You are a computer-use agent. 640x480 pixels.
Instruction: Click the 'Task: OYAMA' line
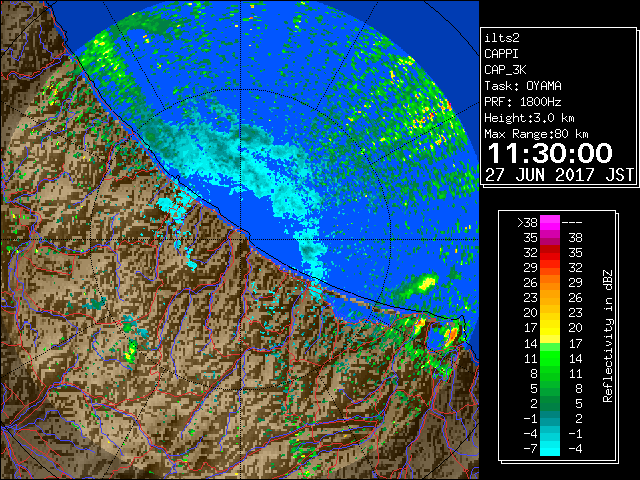(523, 86)
